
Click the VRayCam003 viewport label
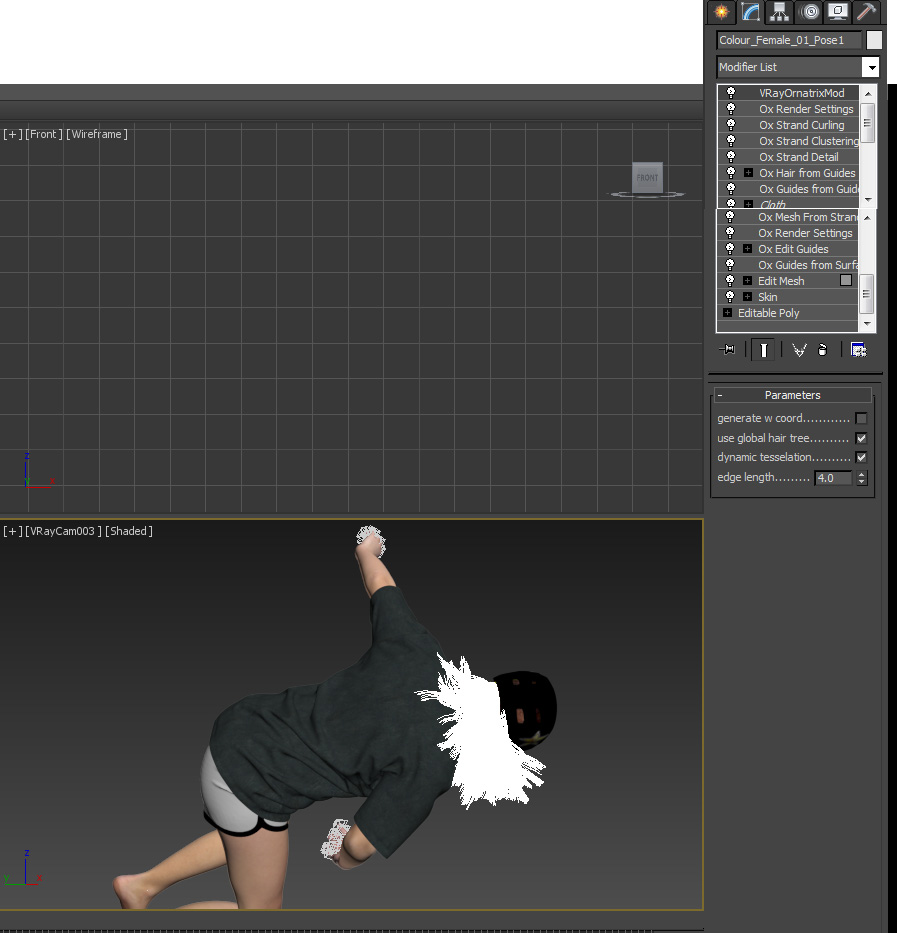64,531
